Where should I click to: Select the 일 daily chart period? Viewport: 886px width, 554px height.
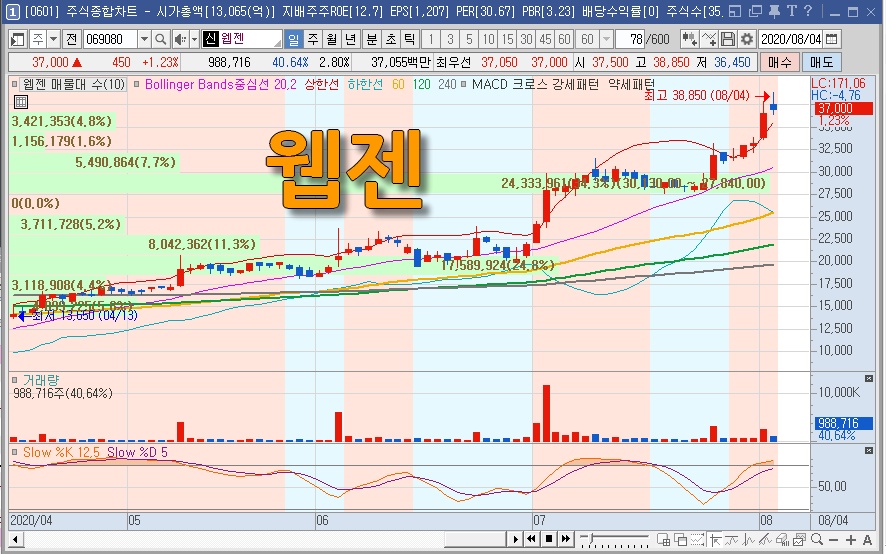[x=293, y=39]
